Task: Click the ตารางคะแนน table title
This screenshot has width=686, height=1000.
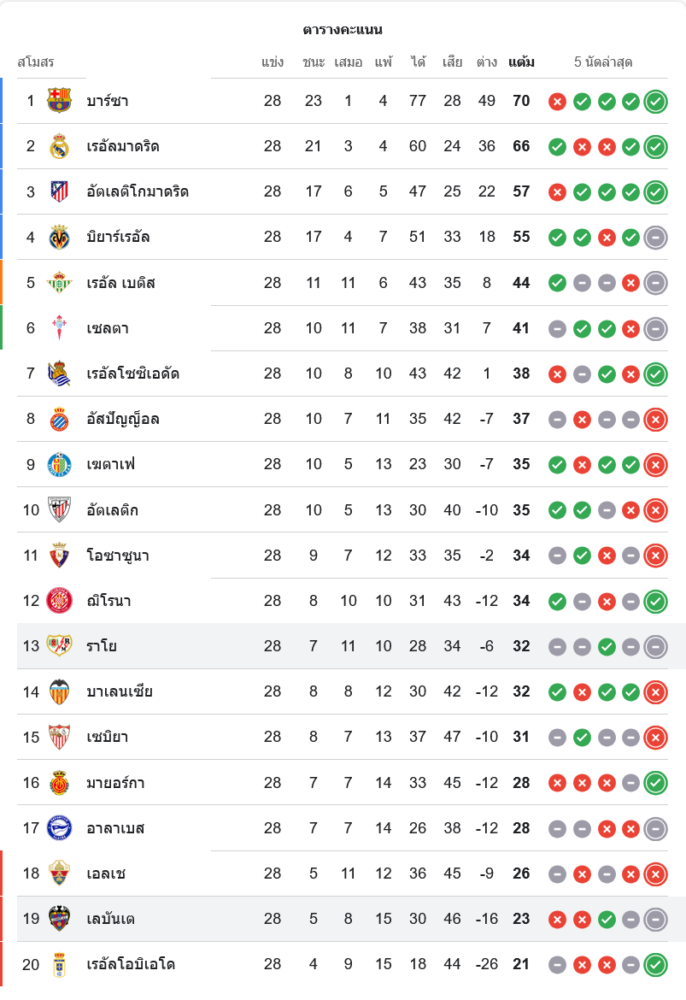Action: pyautogui.click(x=343, y=30)
